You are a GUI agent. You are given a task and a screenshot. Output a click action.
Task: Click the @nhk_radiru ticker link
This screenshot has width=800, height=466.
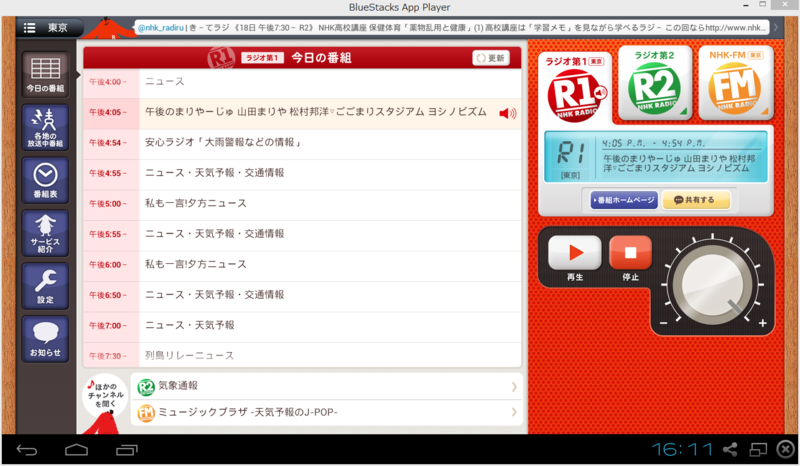(160, 28)
